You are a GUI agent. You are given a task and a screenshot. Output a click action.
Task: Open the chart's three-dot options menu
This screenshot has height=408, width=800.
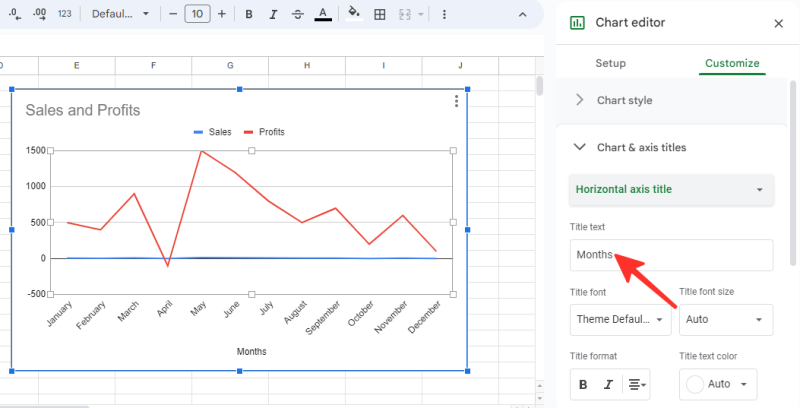click(x=456, y=101)
